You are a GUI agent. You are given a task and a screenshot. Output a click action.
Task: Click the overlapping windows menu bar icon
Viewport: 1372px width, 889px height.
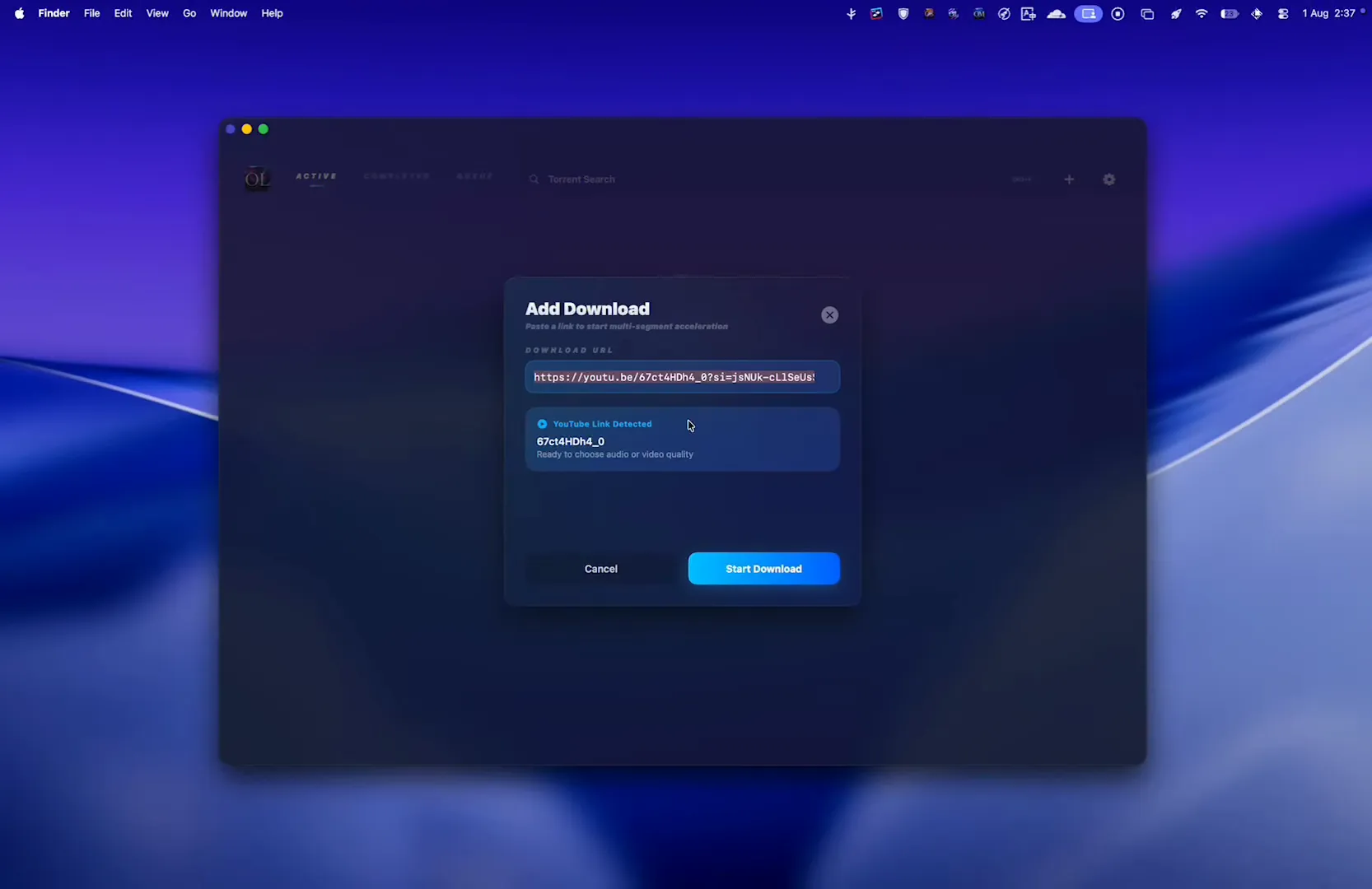(x=1147, y=13)
